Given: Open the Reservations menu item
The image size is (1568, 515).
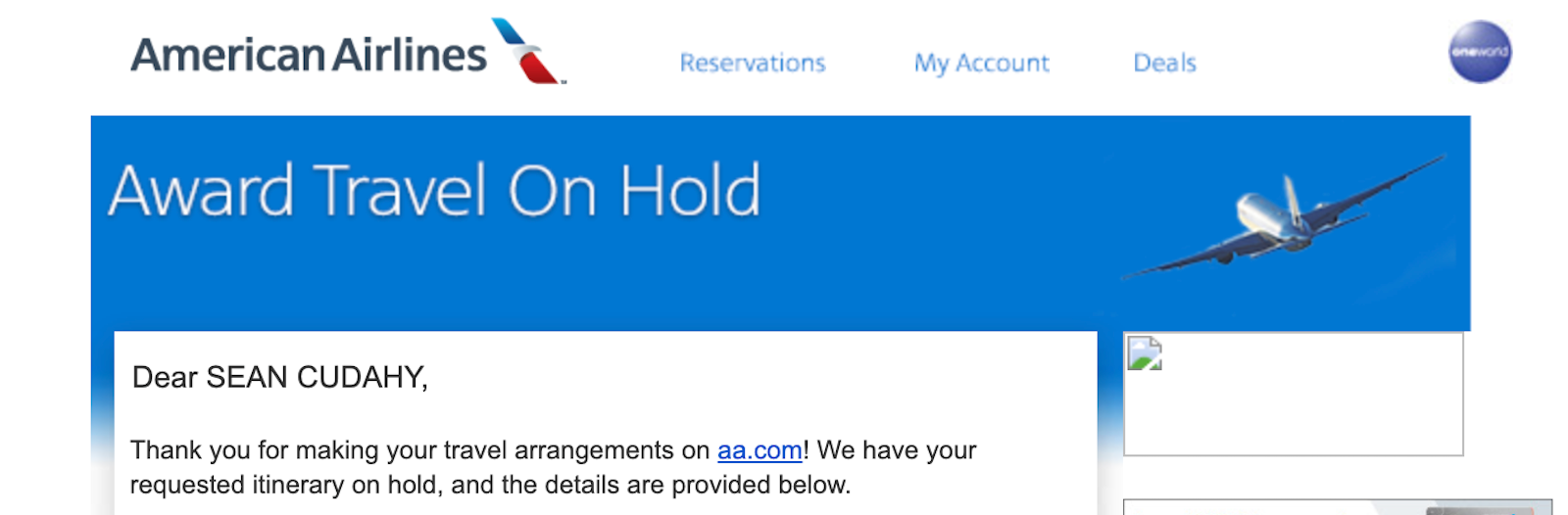Looking at the screenshot, I should 752,63.
